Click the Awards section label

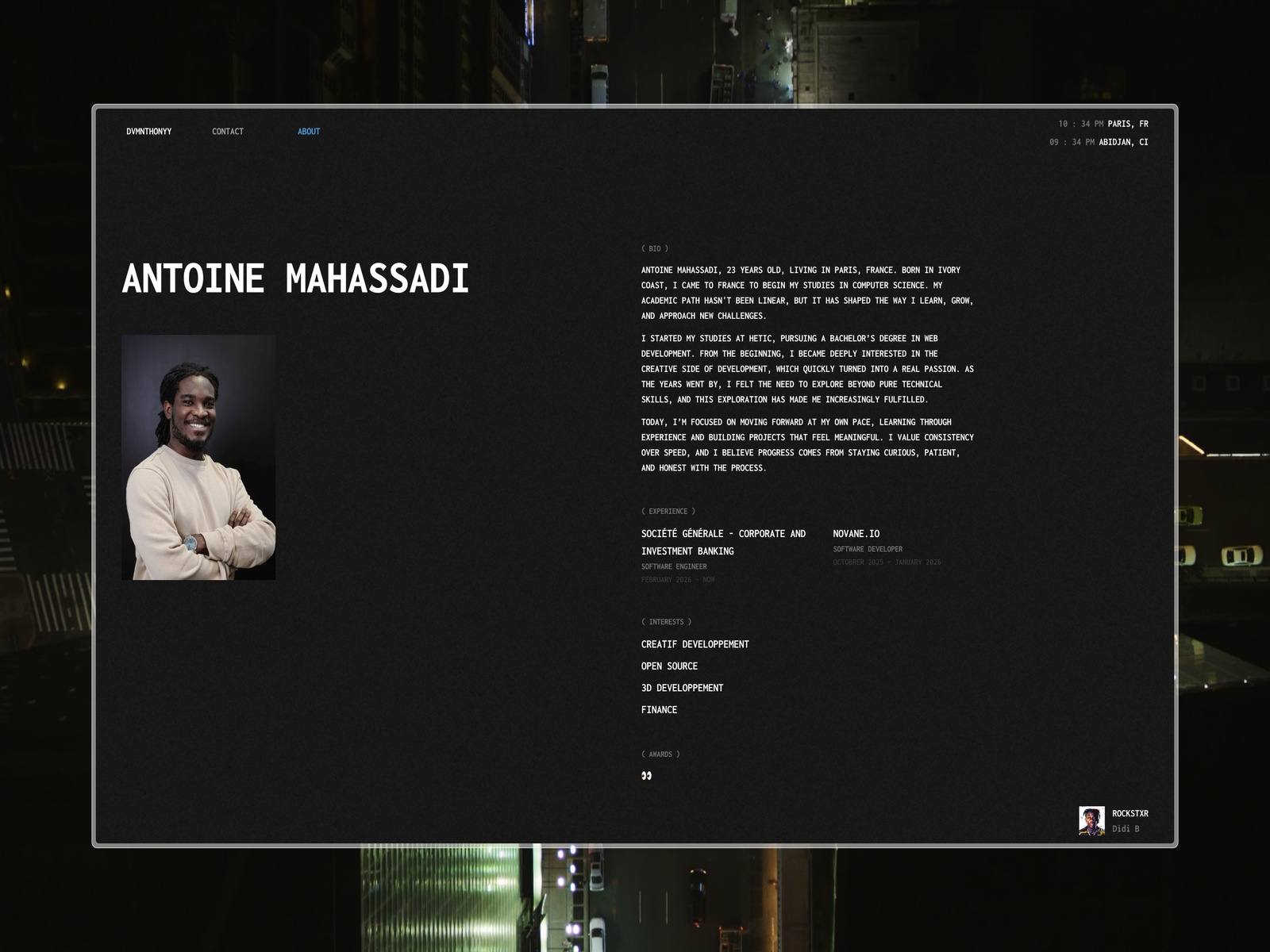coord(660,754)
